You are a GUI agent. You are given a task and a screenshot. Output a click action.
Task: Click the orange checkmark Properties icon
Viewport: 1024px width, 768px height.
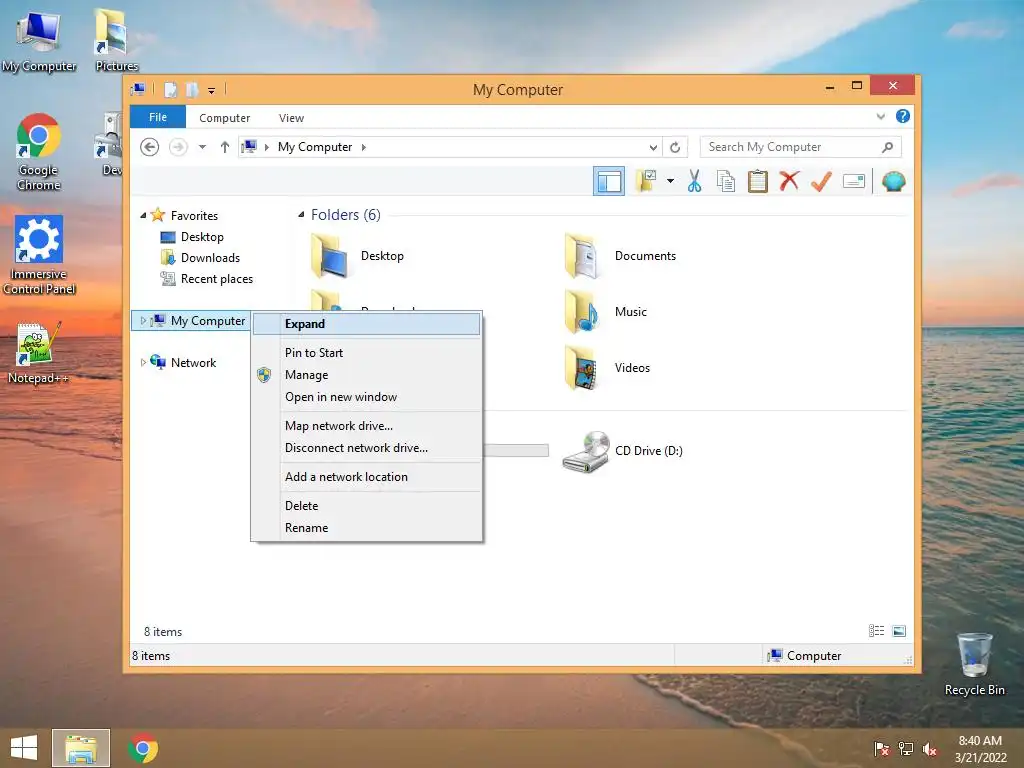pos(821,182)
